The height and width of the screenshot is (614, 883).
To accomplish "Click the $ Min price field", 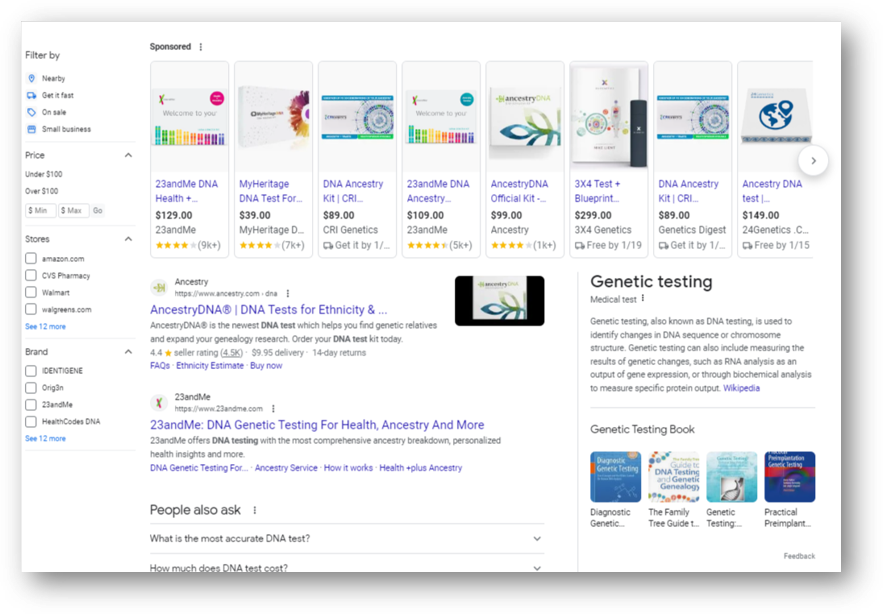I will (x=41, y=211).
